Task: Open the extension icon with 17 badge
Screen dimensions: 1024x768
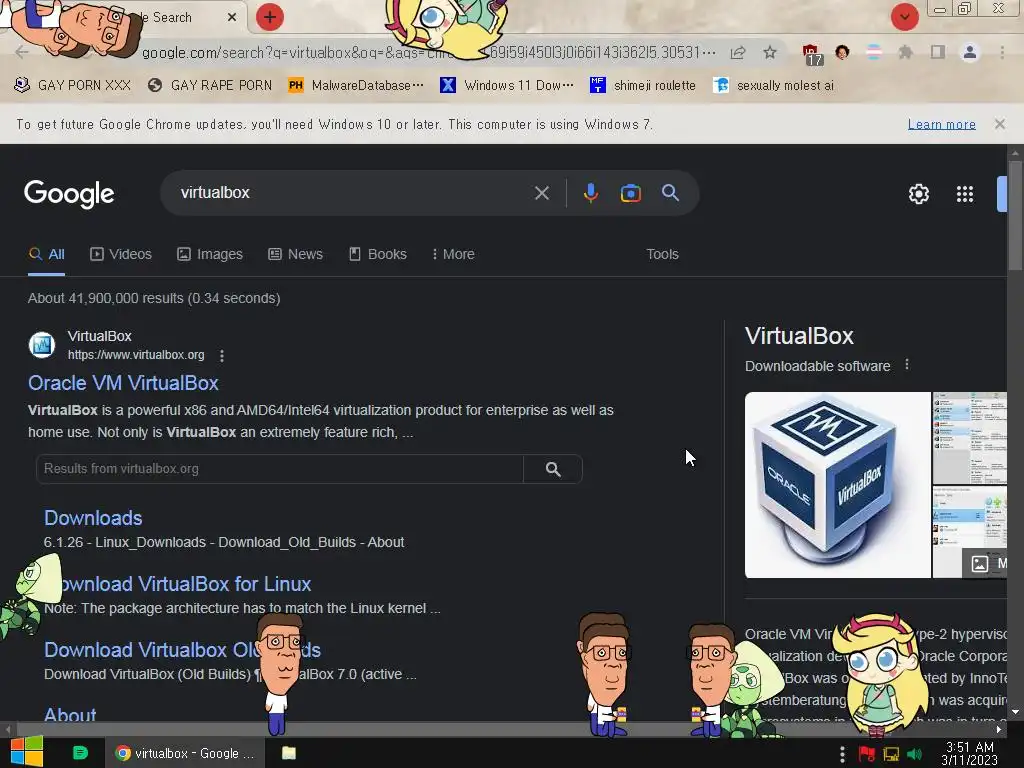Action: [x=811, y=54]
